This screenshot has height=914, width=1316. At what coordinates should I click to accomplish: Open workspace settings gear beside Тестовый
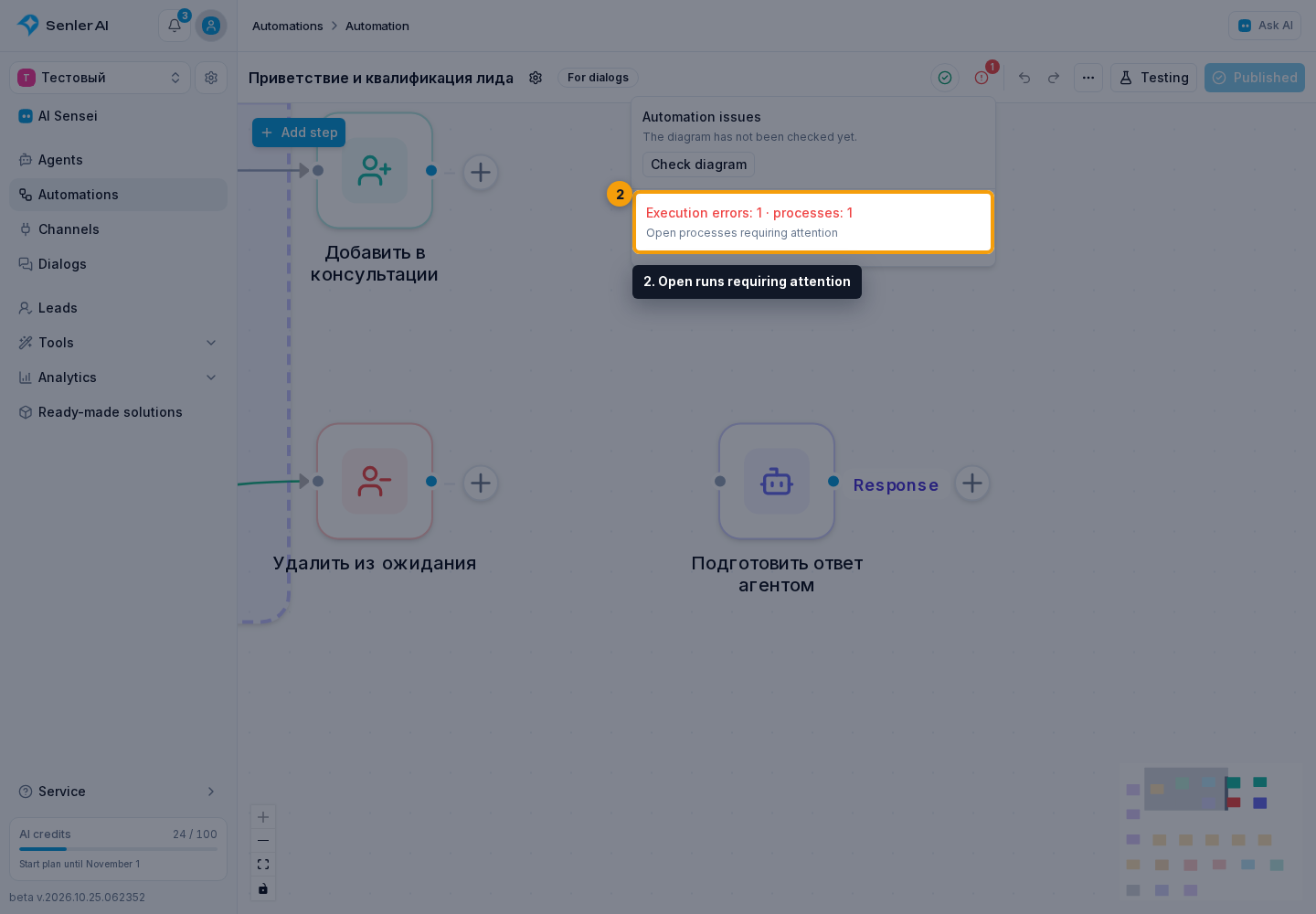coord(211,78)
